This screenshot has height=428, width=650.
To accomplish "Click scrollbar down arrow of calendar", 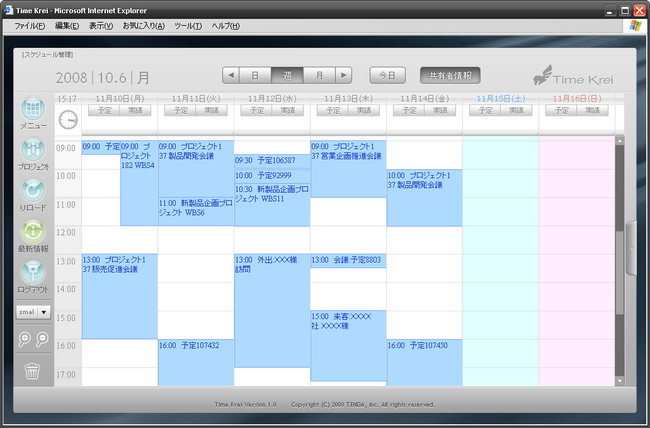I will (x=620, y=381).
